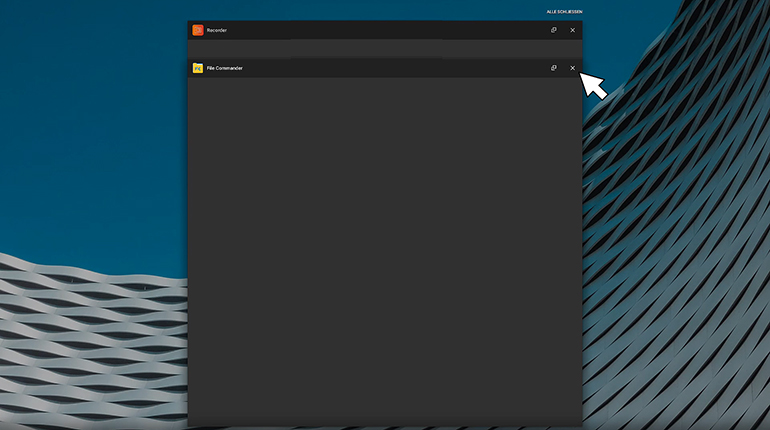Select the File Commander title text

[224, 68]
